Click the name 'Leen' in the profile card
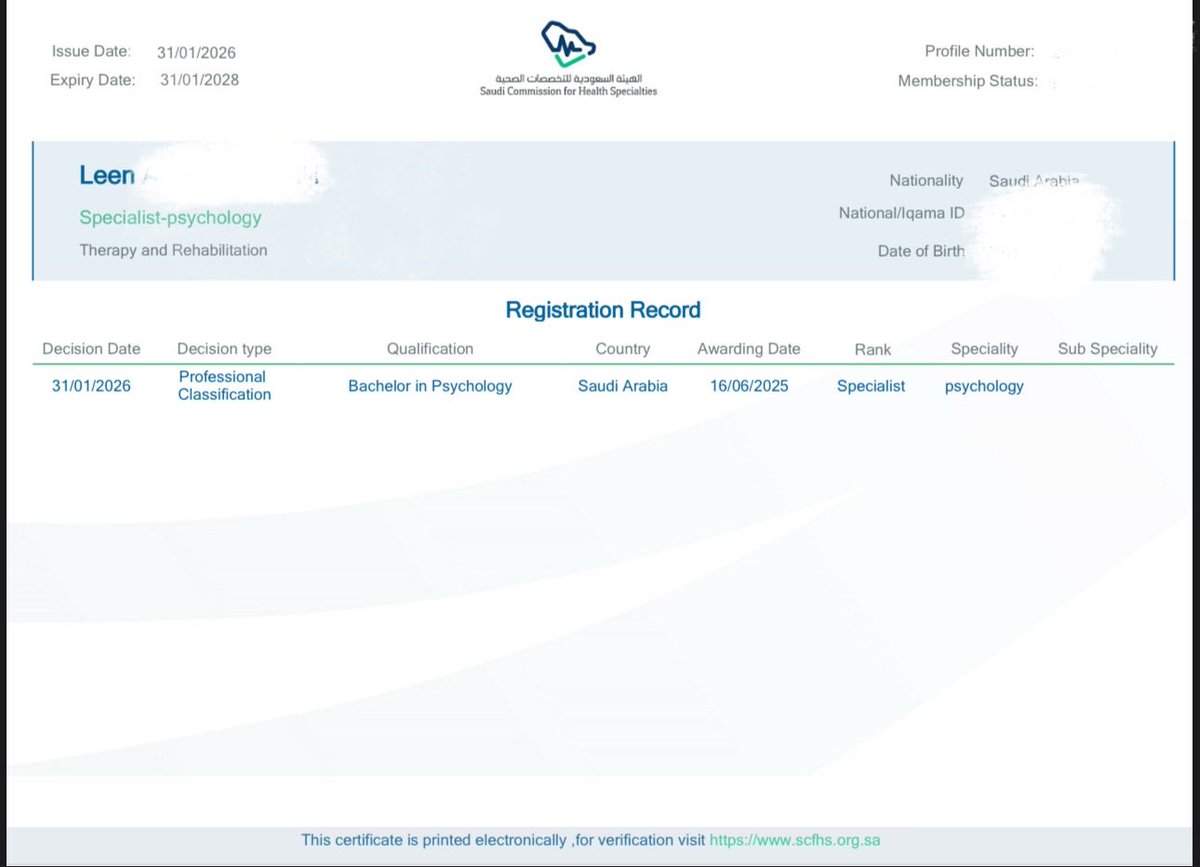Screen dimensions: 1200x867 point(107,175)
